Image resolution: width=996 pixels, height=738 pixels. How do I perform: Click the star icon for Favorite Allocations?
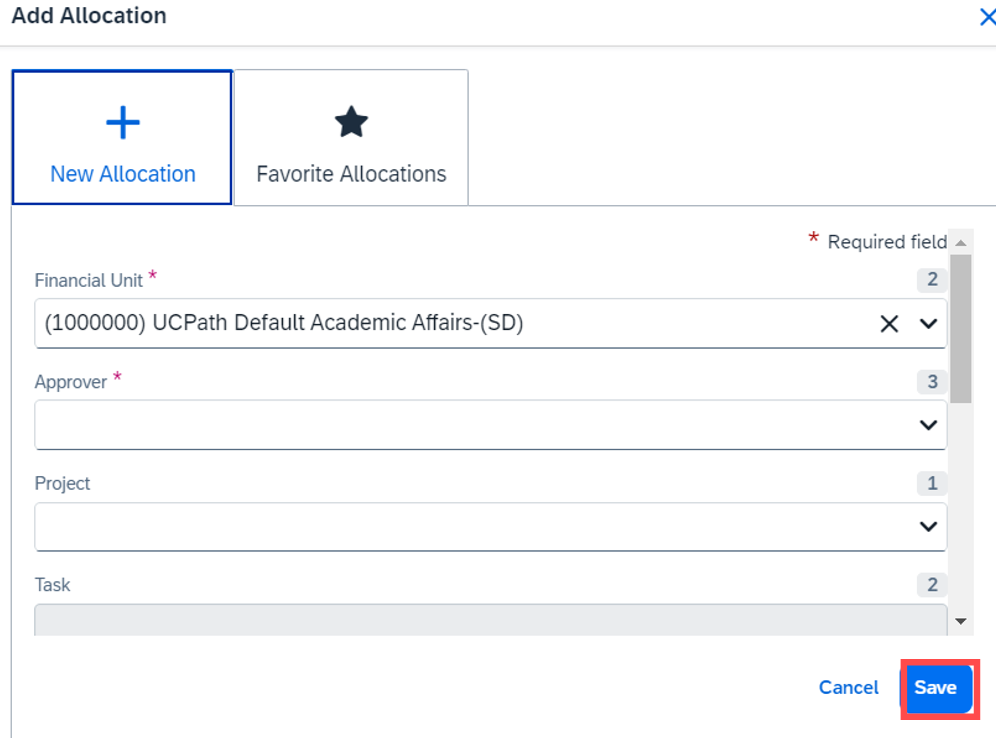351,123
